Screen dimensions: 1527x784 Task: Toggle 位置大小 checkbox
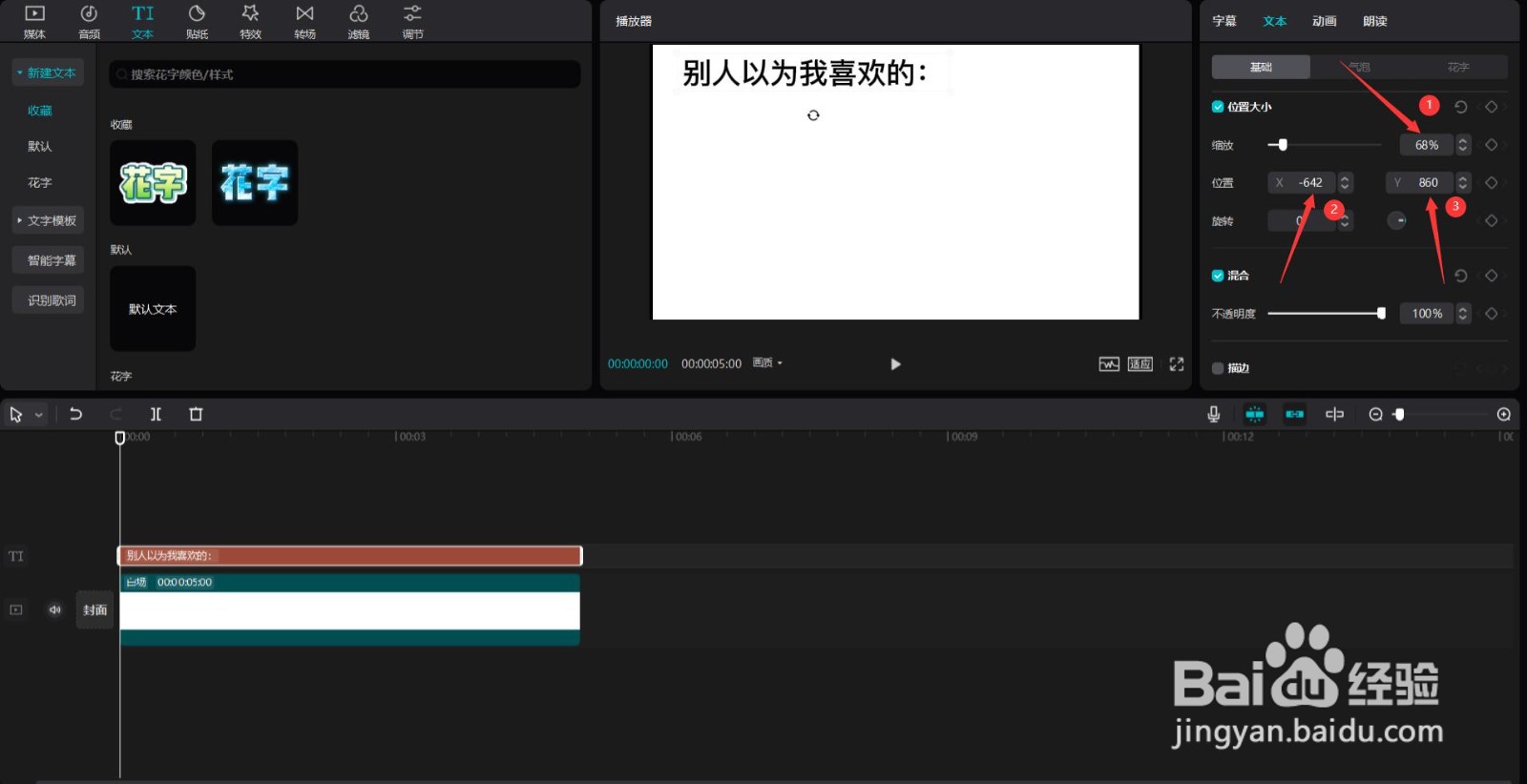[x=1218, y=107]
